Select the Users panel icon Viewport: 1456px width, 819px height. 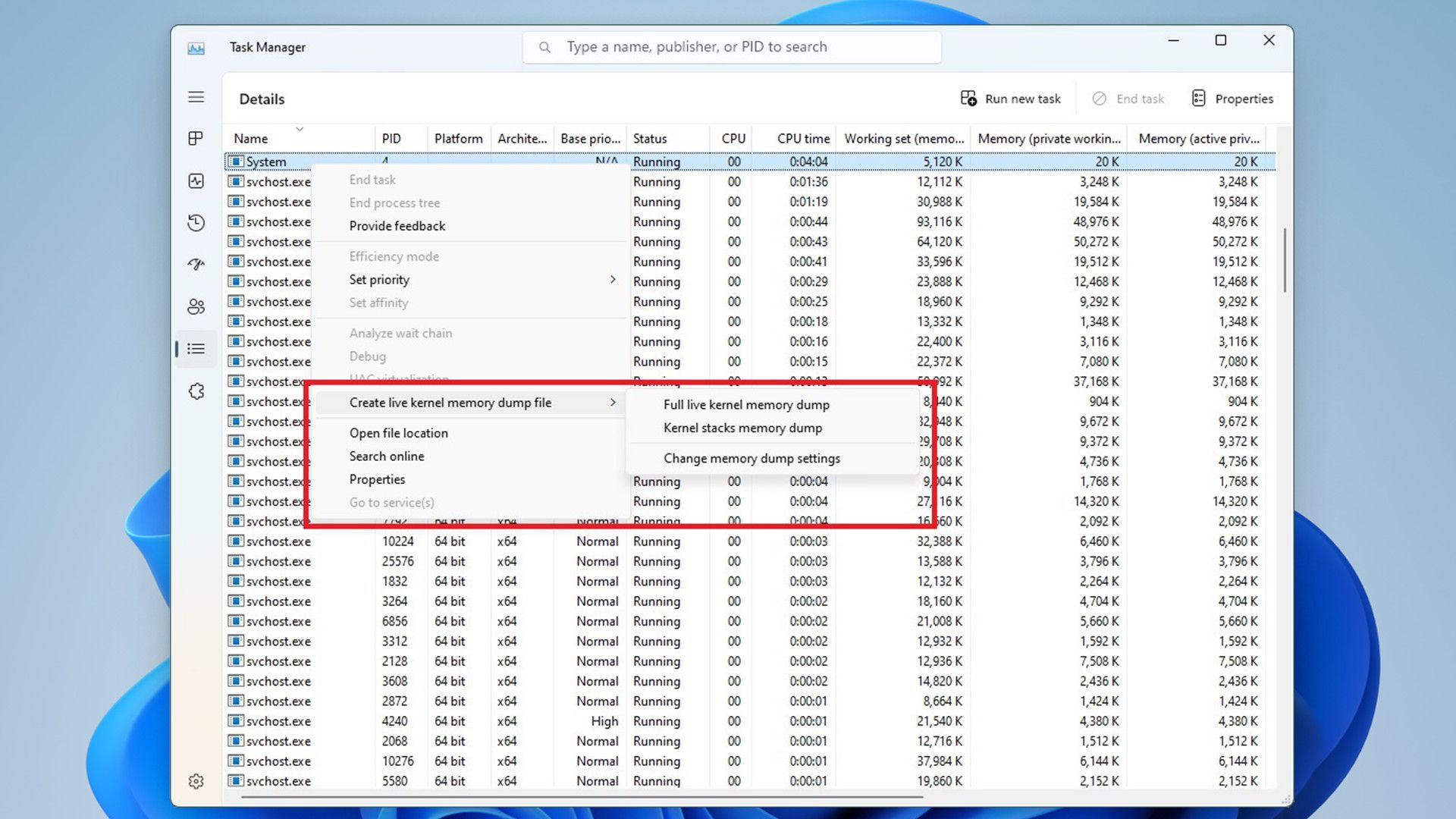tap(197, 306)
